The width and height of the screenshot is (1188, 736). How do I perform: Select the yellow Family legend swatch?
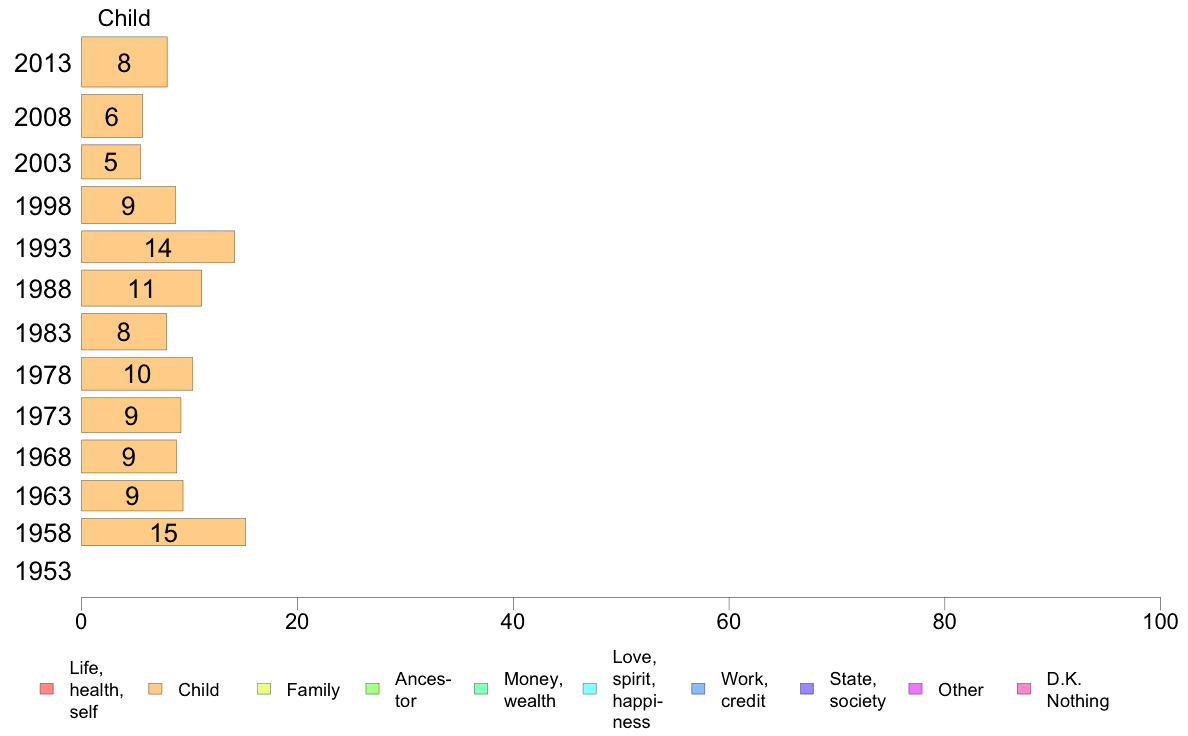pyautogui.click(x=264, y=689)
